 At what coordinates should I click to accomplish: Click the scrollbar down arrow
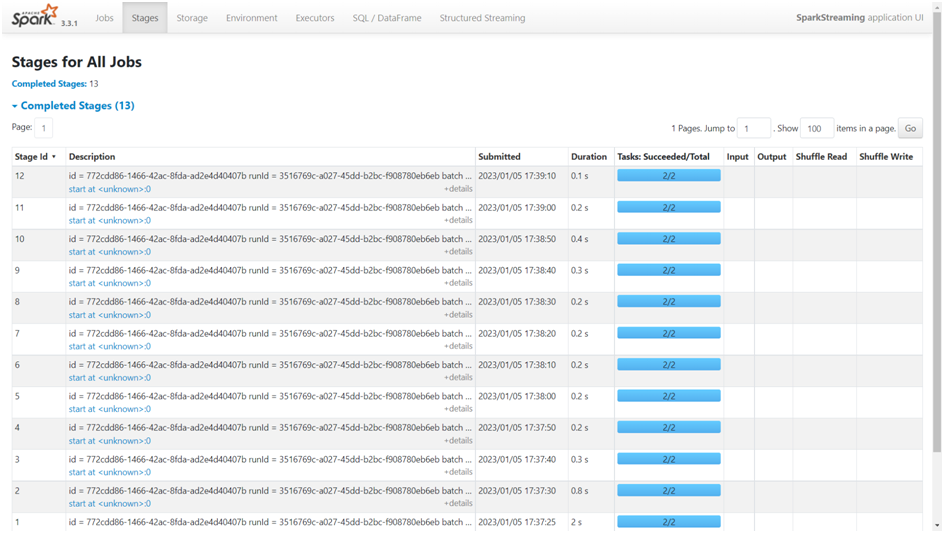coord(937,526)
